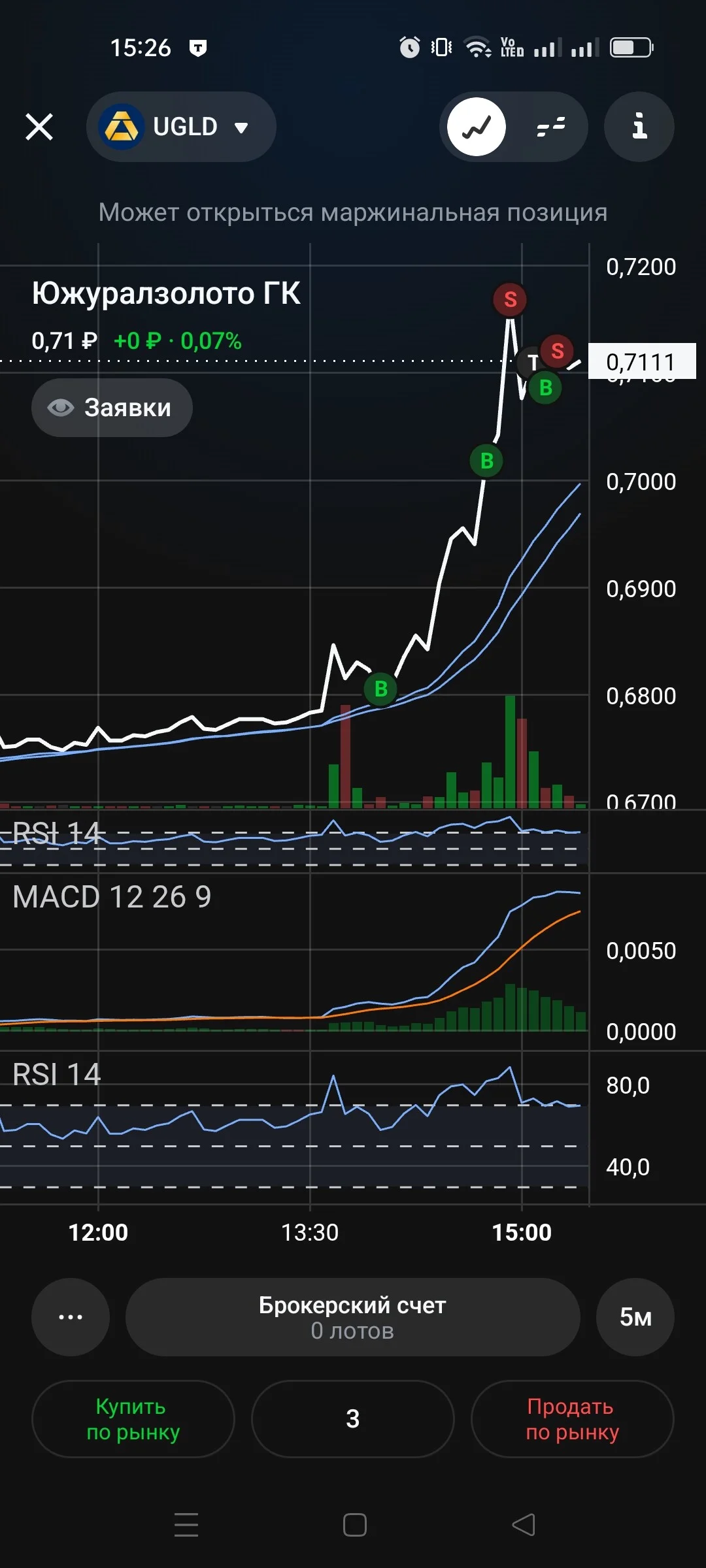The height and width of the screenshot is (1568, 706).
Task: Go to Android home screen
Action: pos(355,1525)
